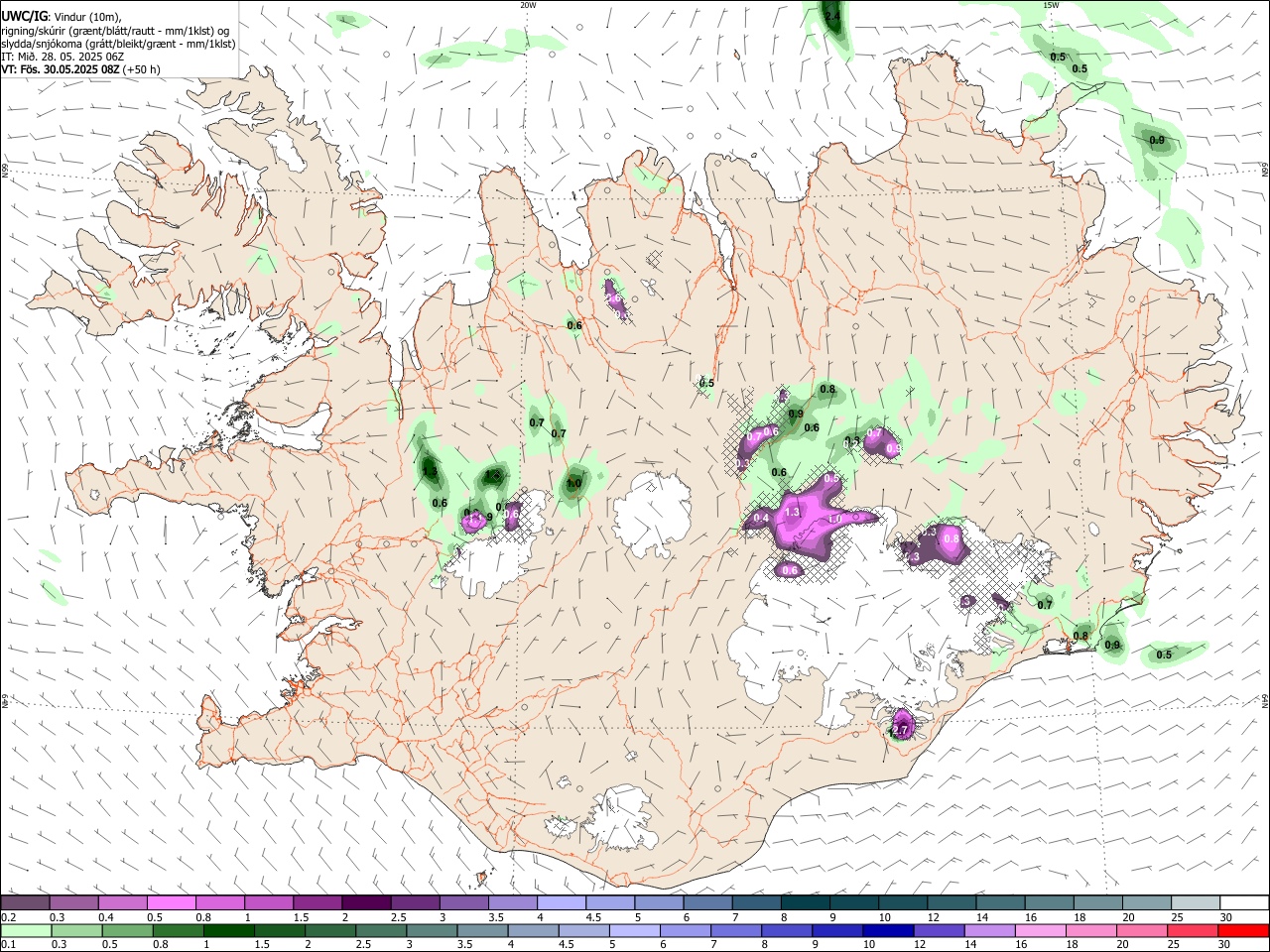Click the 'UWC/IG: Vindur (10m)' title text

62,17
